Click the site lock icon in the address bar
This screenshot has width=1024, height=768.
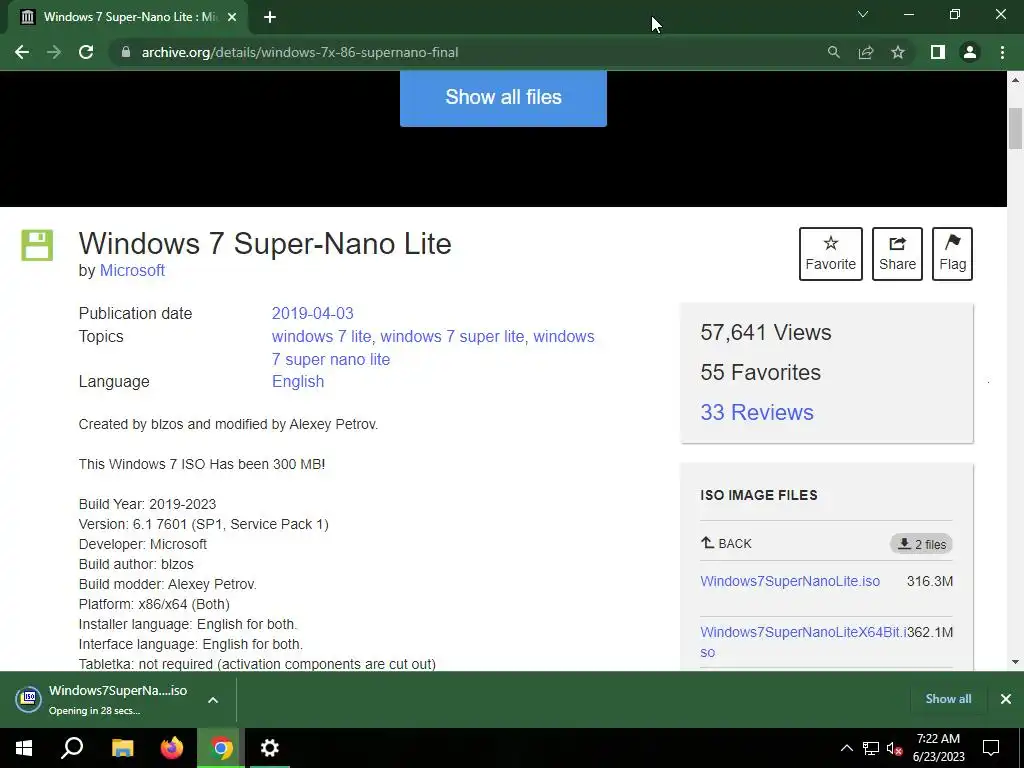point(126,52)
